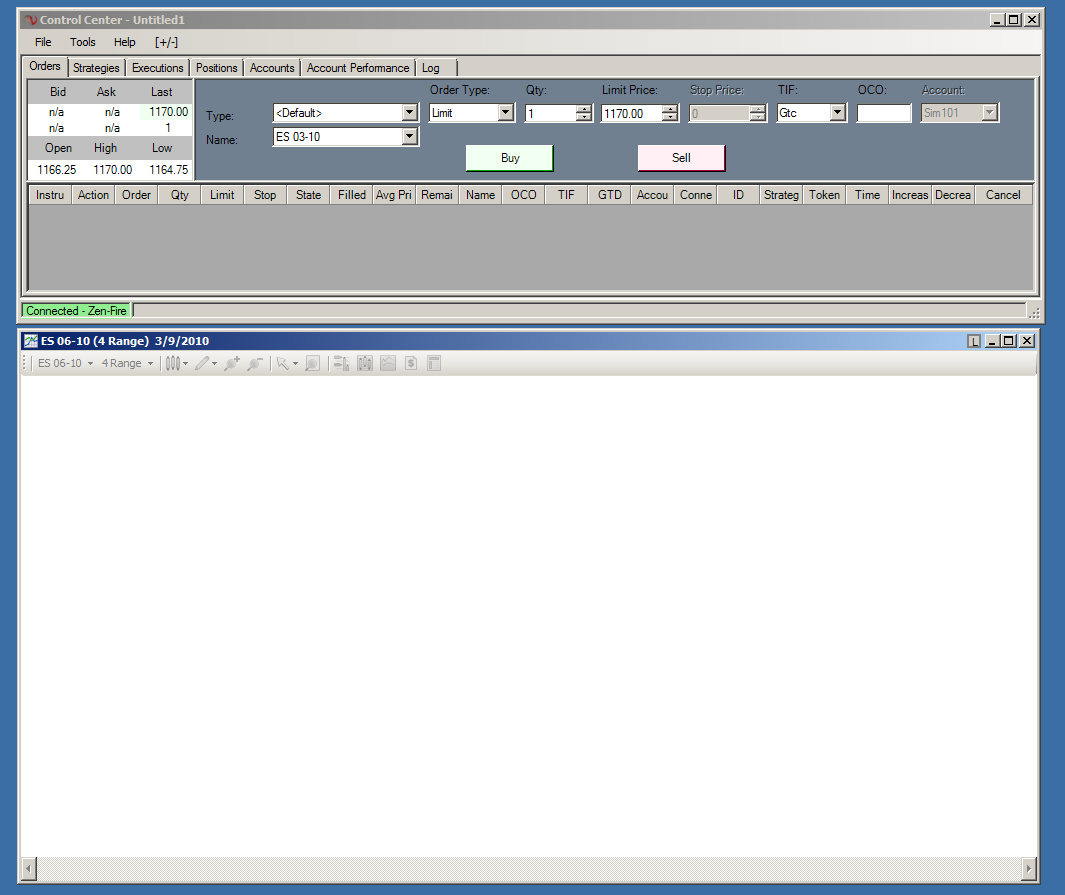Screen dimensions: 1065x895
Task: Open the drawing tools pencil dropdown
Action: (x=206, y=363)
